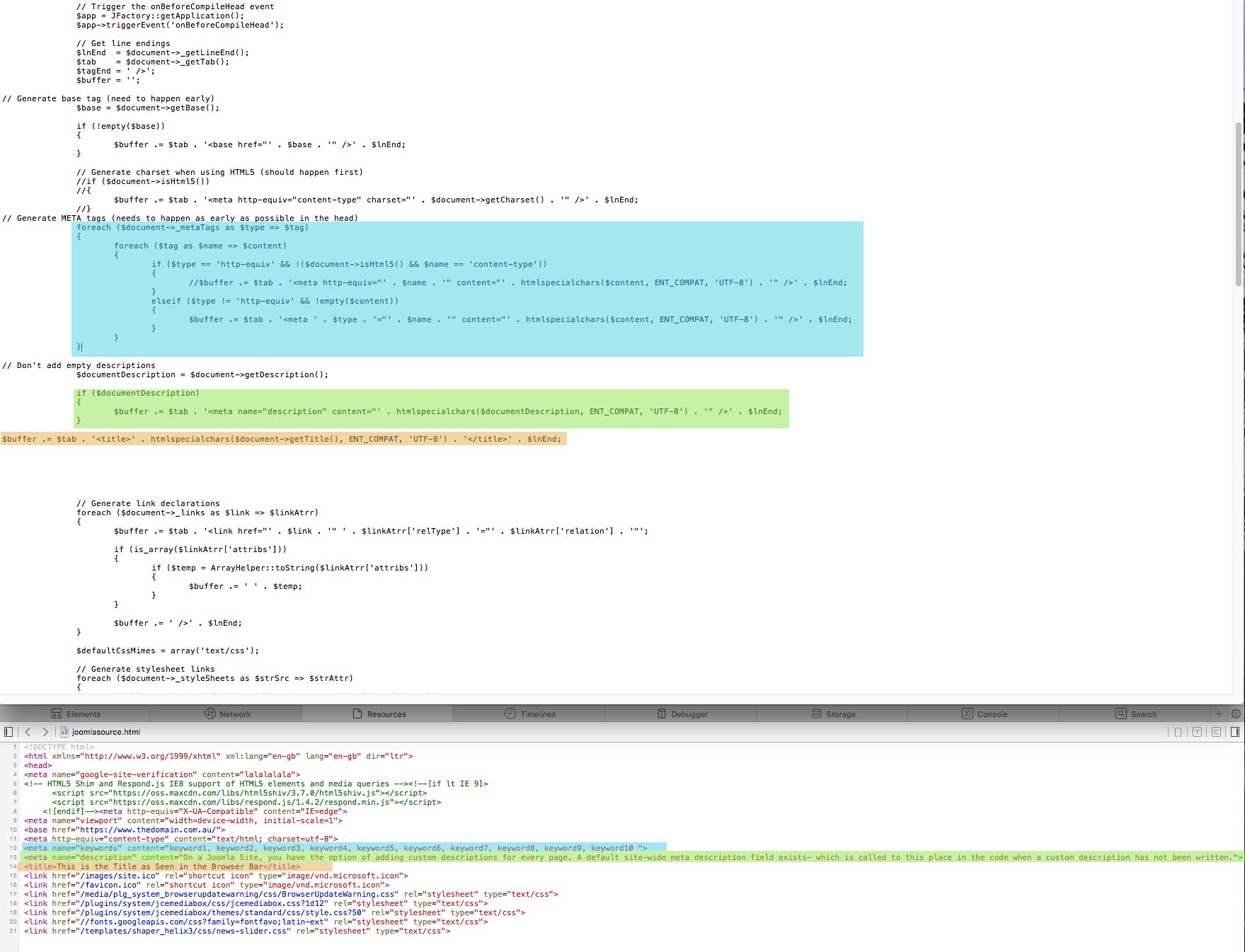Click "elseif ($type != 'http-equiv'" line
The image size is (1245, 952).
click(x=275, y=301)
